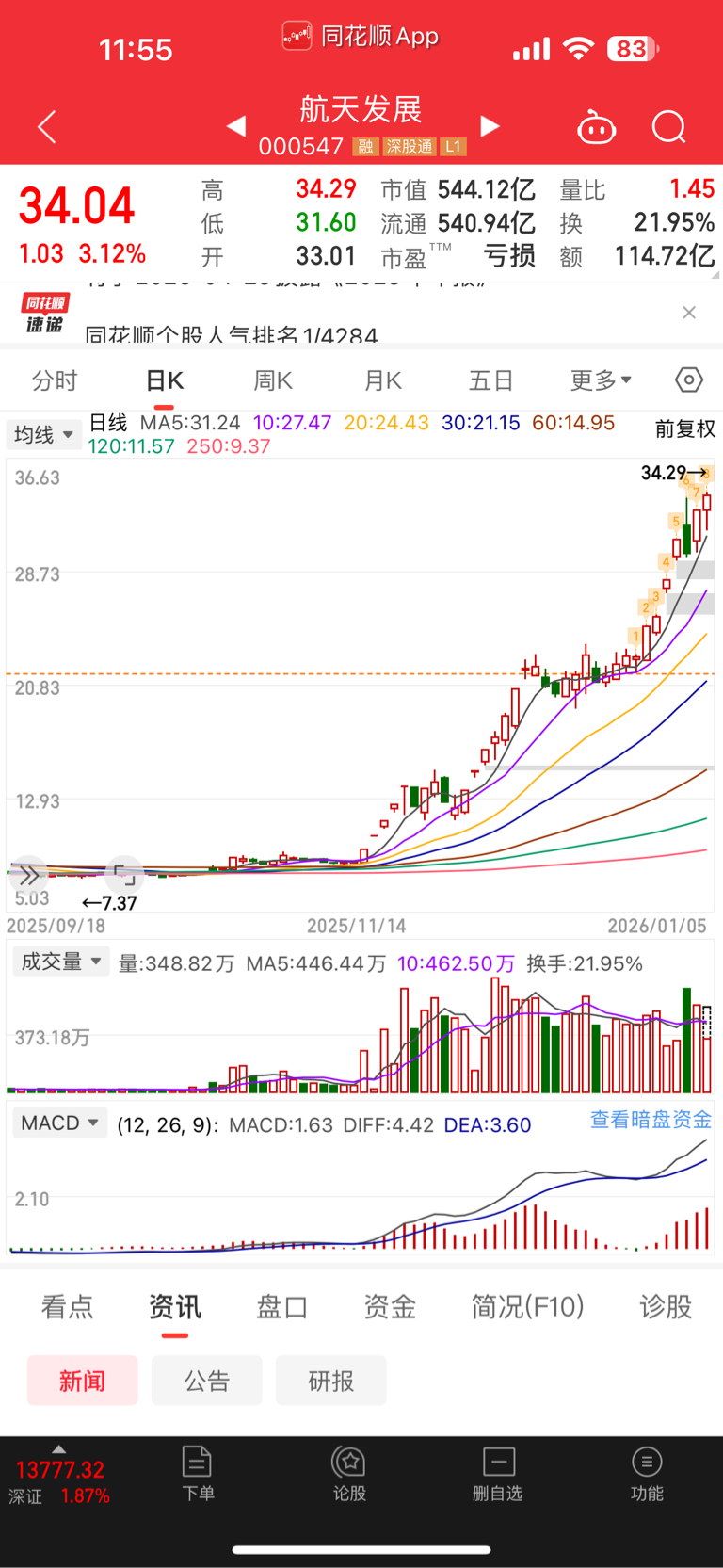Open 均线 indicator dropdown
Screen dimensions: 723x1568
point(42,434)
